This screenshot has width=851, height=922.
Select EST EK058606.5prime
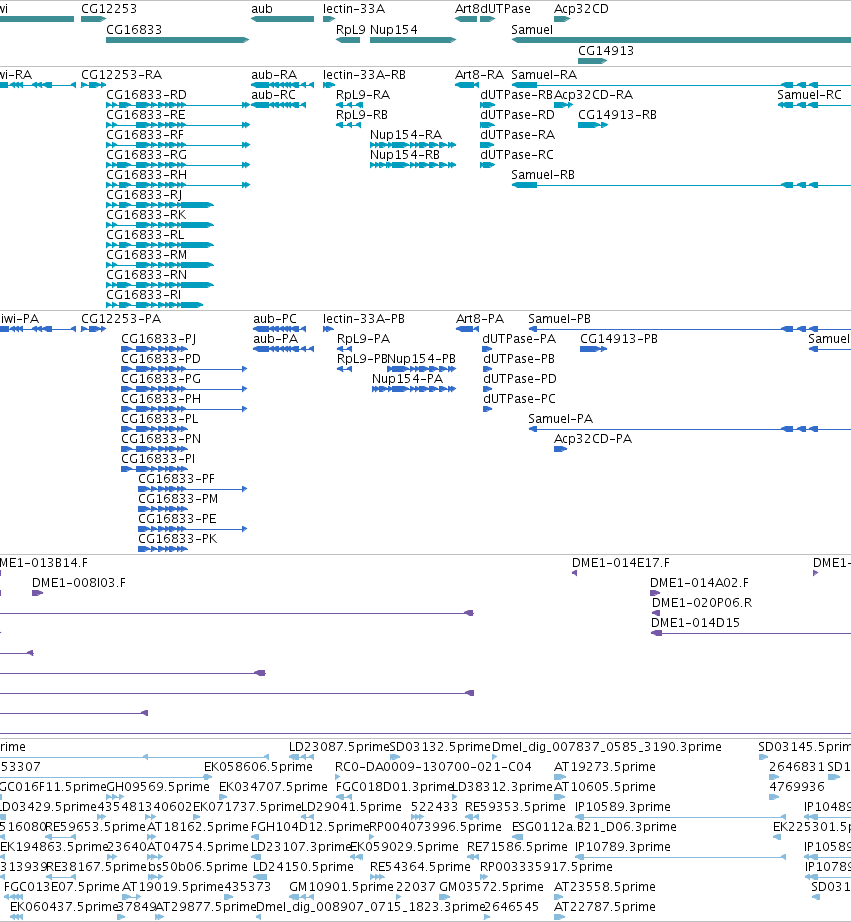point(258,767)
